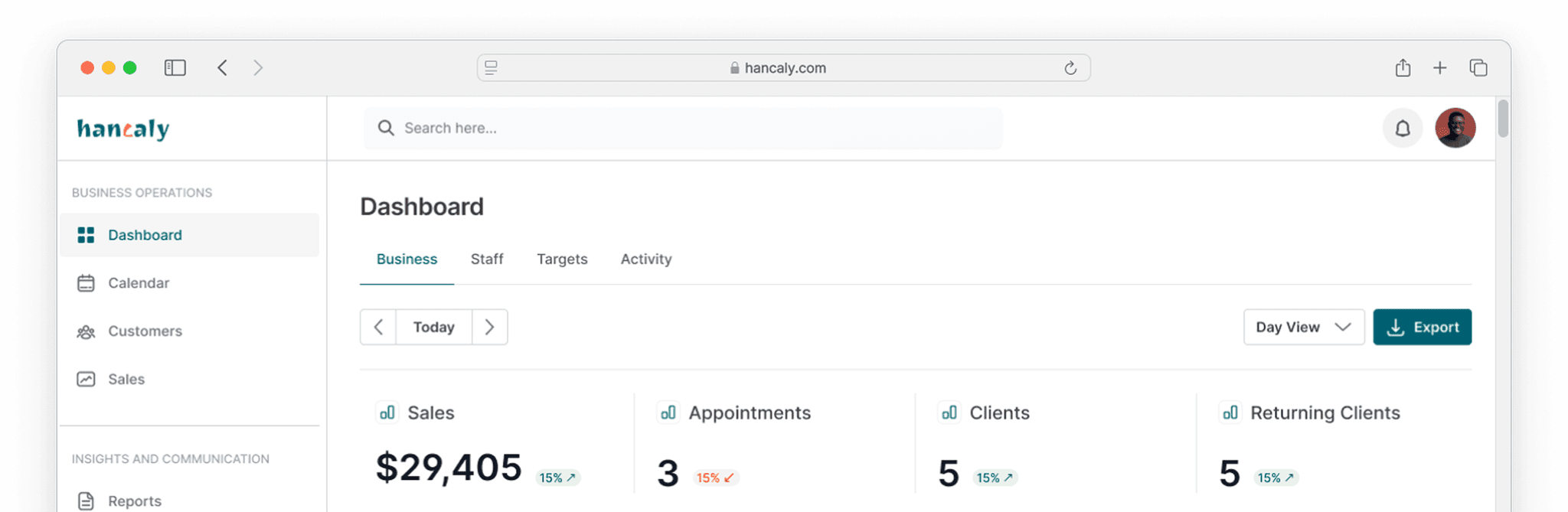The image size is (1568, 512).
Task: Open the user profile avatar
Action: [x=1455, y=129]
